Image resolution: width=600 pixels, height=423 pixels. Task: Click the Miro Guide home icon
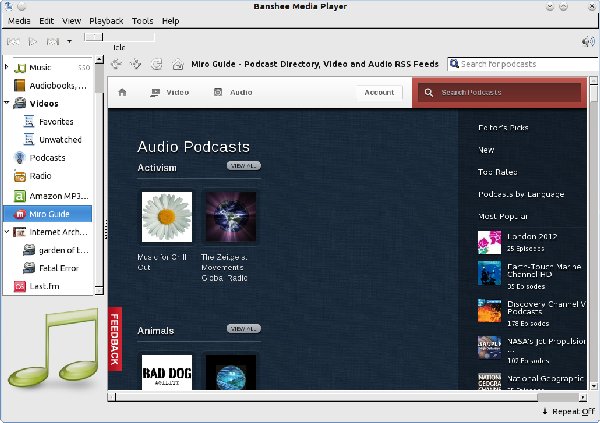[x=122, y=92]
